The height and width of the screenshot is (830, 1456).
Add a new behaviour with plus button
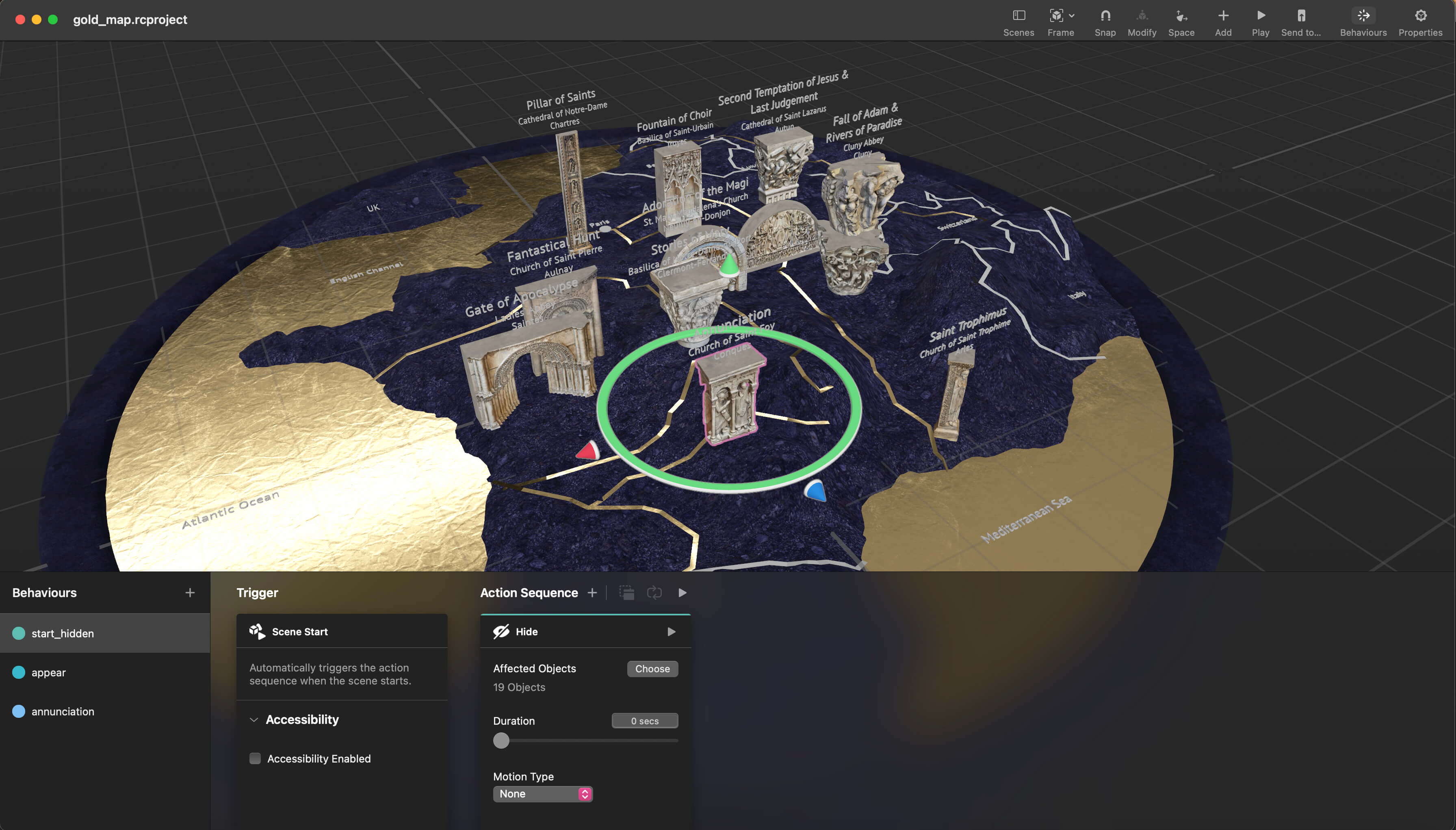click(190, 593)
